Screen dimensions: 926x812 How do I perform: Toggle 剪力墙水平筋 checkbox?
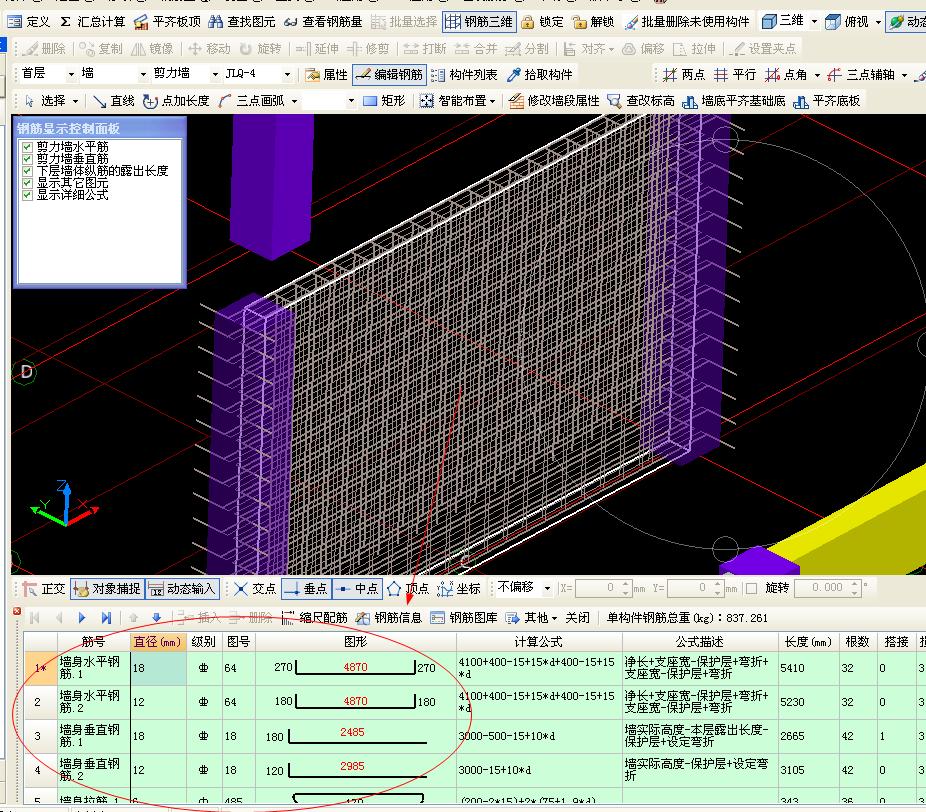[x=27, y=146]
